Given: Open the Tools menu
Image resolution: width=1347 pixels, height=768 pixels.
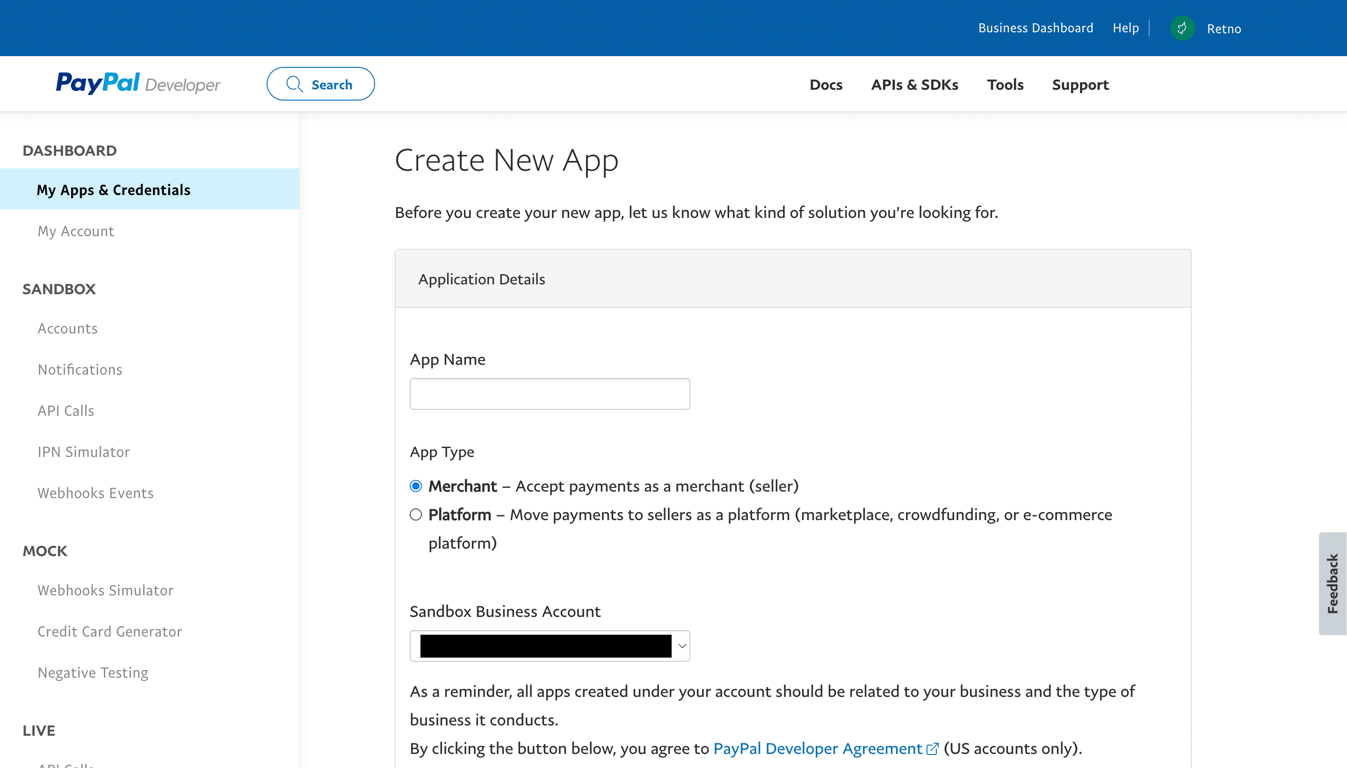Looking at the screenshot, I should [1005, 85].
